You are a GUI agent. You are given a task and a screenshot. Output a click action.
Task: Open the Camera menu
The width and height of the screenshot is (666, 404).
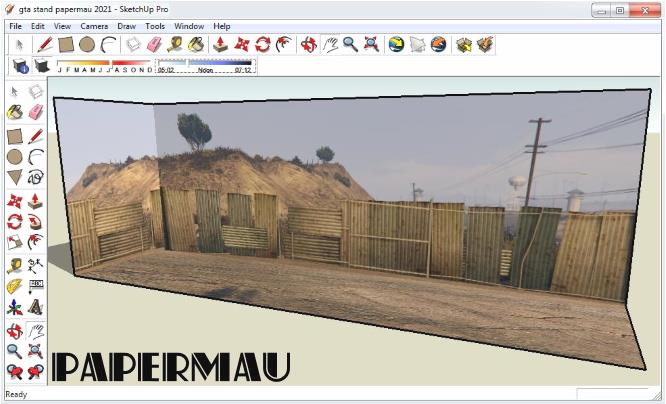[x=94, y=26]
